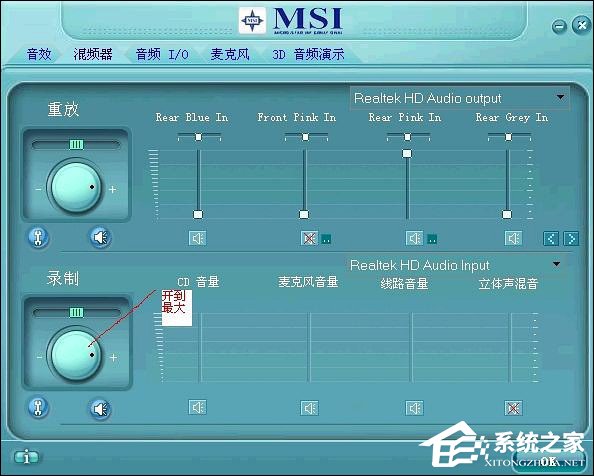The height and width of the screenshot is (476, 594).
Task: Show next playback channels with right arrow
Action: (x=571, y=239)
